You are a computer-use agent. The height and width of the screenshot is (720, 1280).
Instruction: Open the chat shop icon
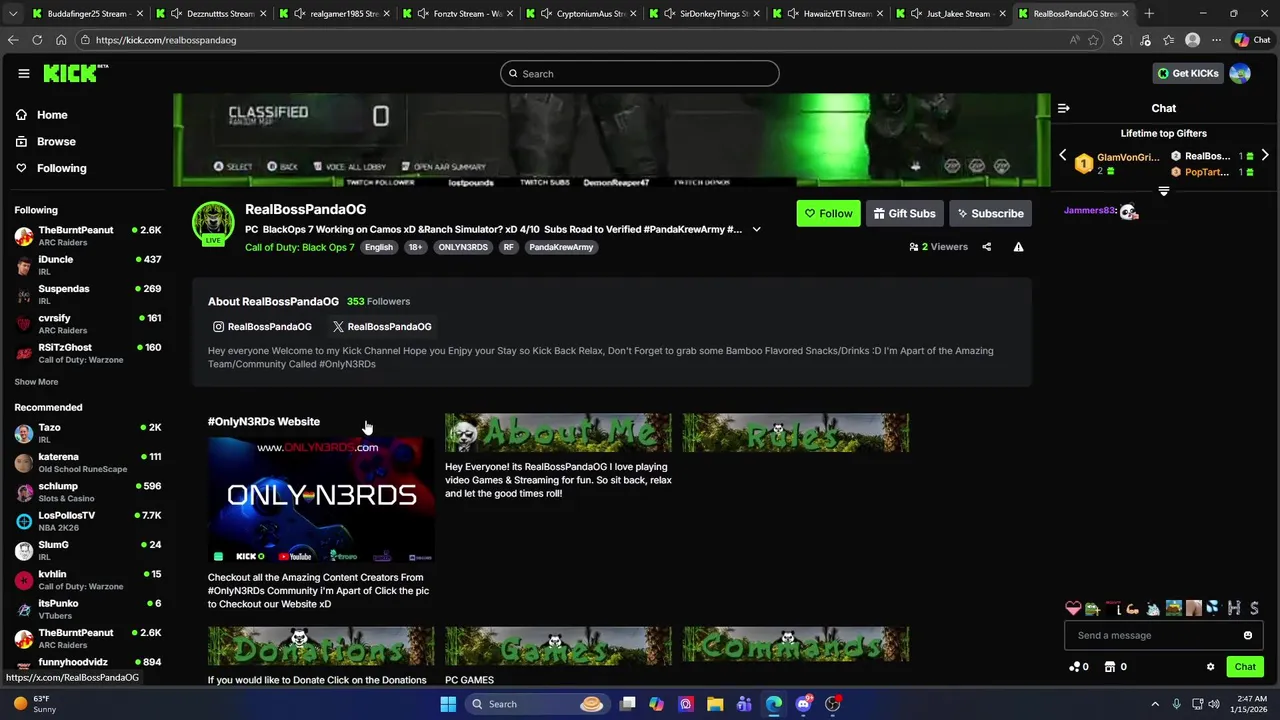[x=1111, y=667]
